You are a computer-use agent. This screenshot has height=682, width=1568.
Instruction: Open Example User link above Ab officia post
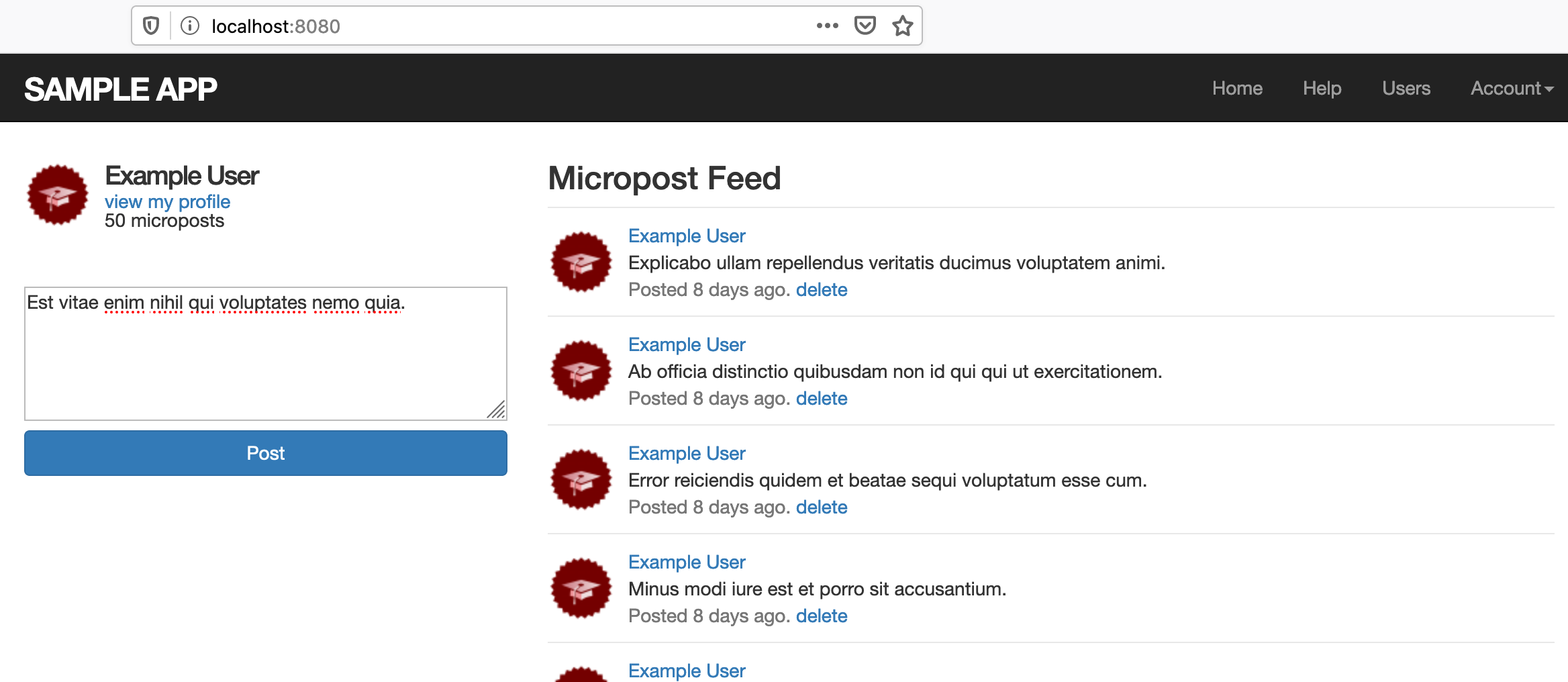click(x=687, y=344)
